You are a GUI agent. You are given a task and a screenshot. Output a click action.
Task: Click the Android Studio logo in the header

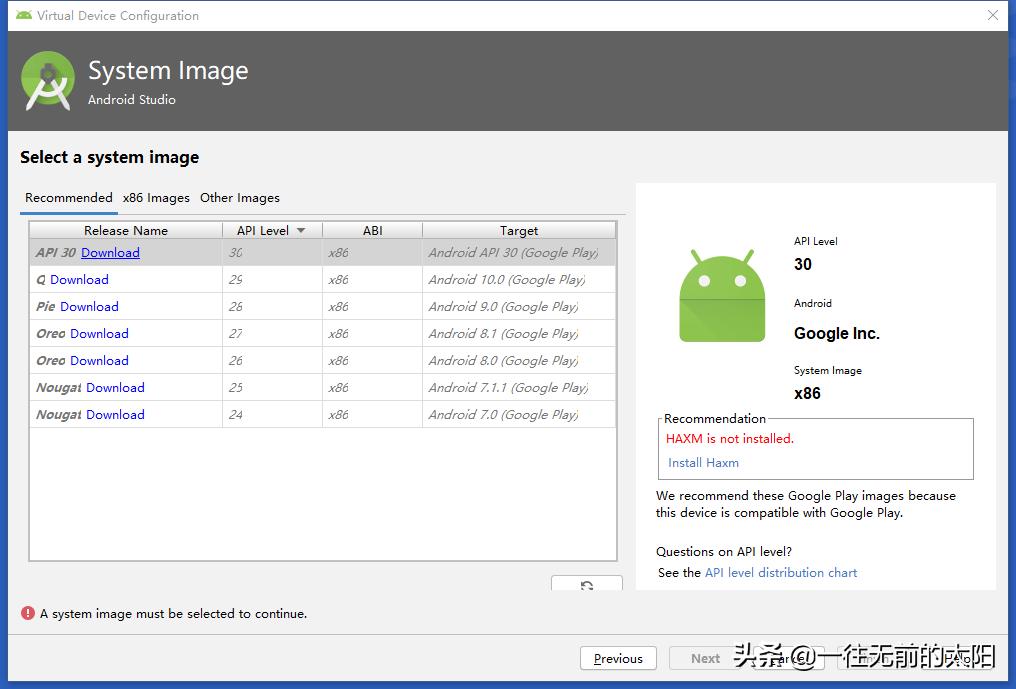pyautogui.click(x=47, y=80)
